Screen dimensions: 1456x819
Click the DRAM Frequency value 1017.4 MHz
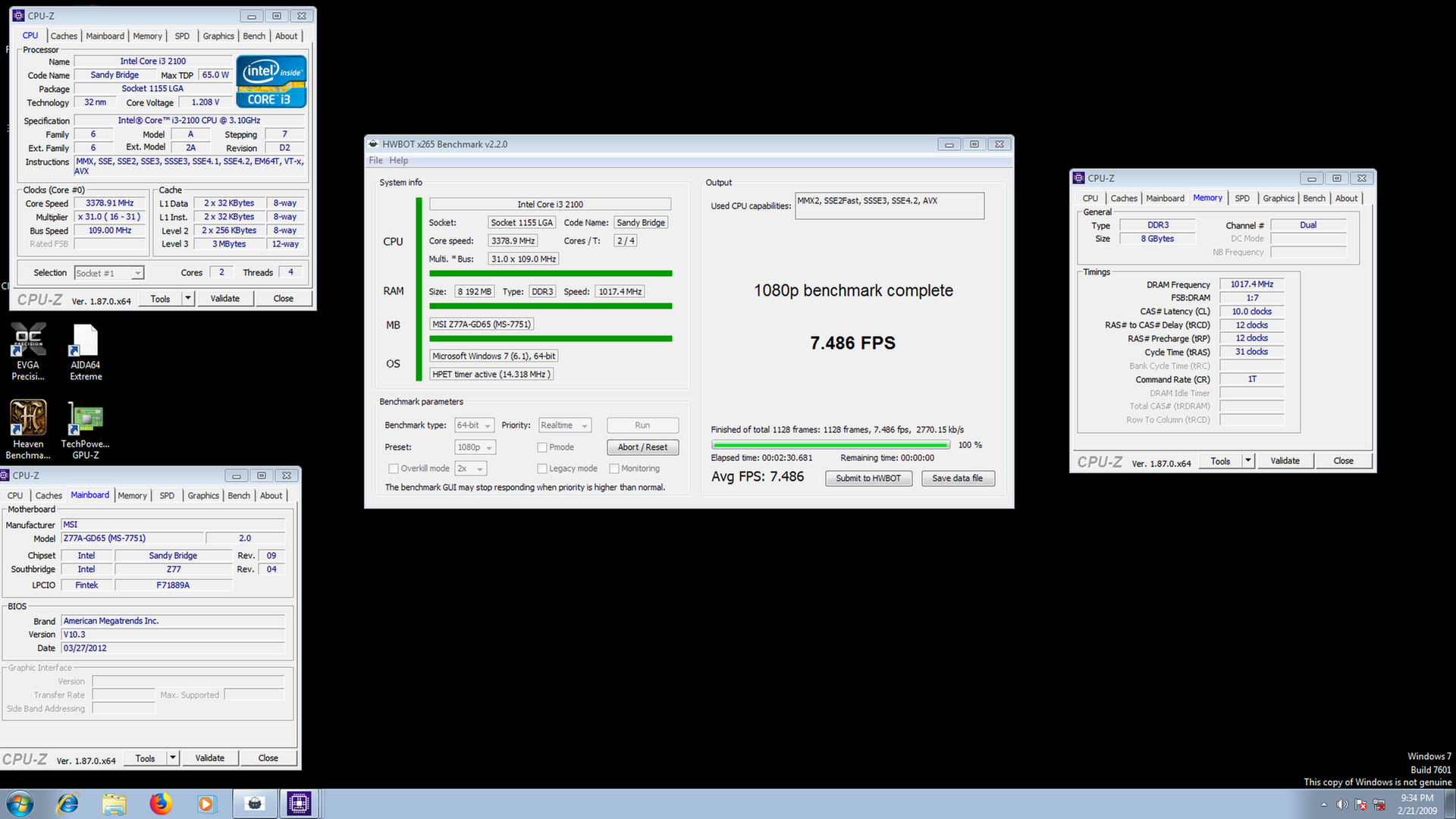pos(1252,284)
